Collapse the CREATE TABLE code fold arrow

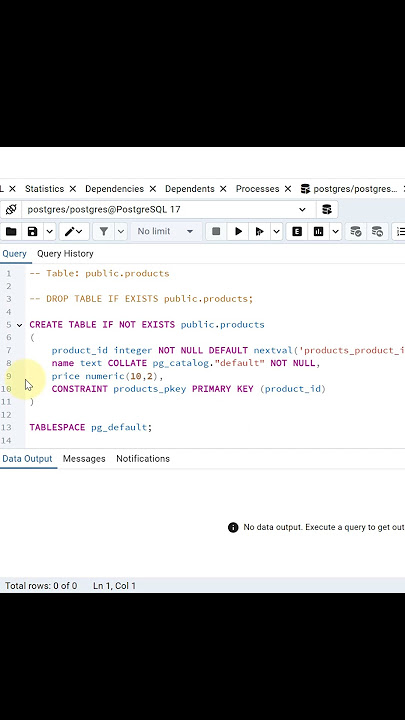pos(19,325)
